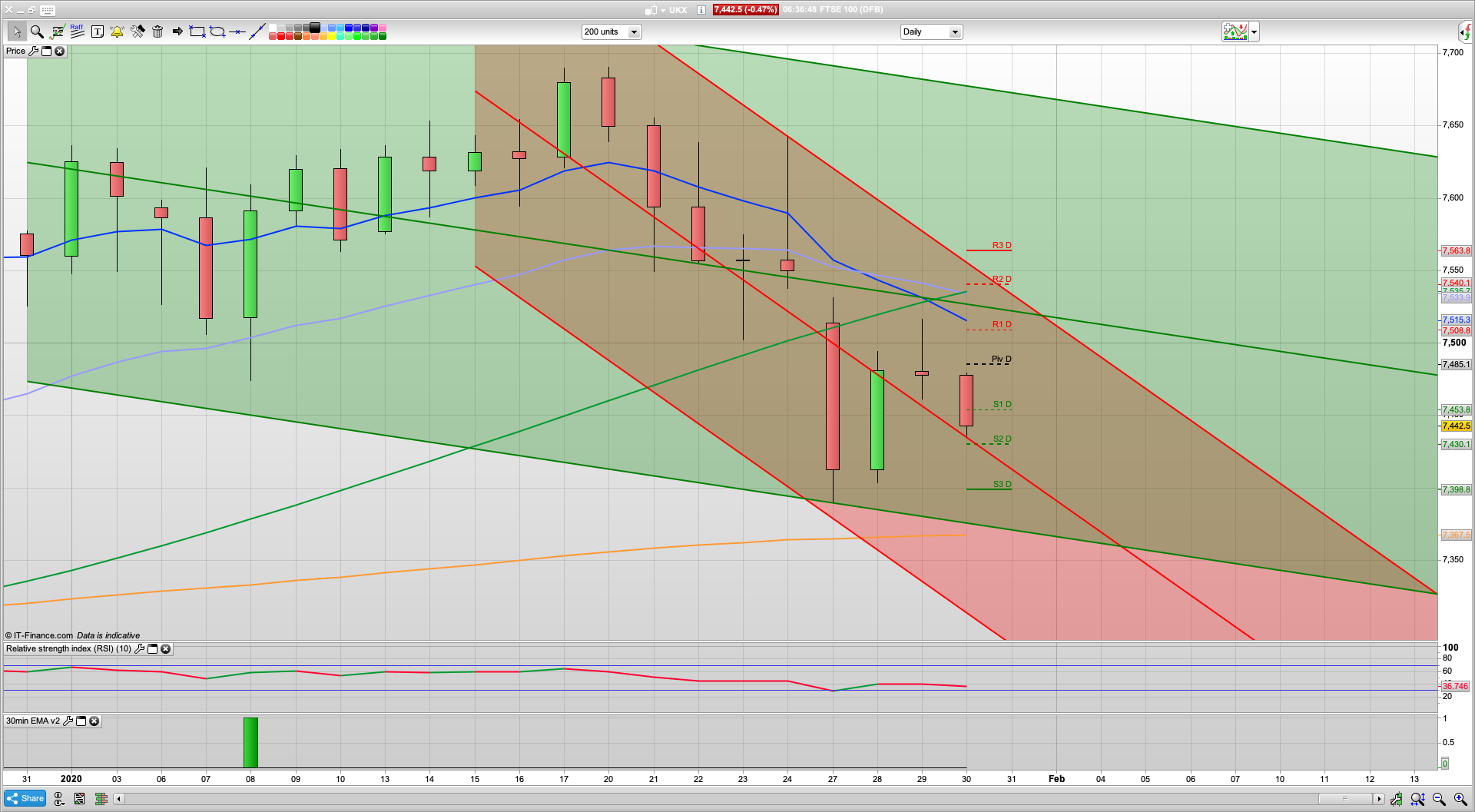The height and width of the screenshot is (812, 1475).
Task: Select the magnifying glass zoom tool
Action: (36, 31)
